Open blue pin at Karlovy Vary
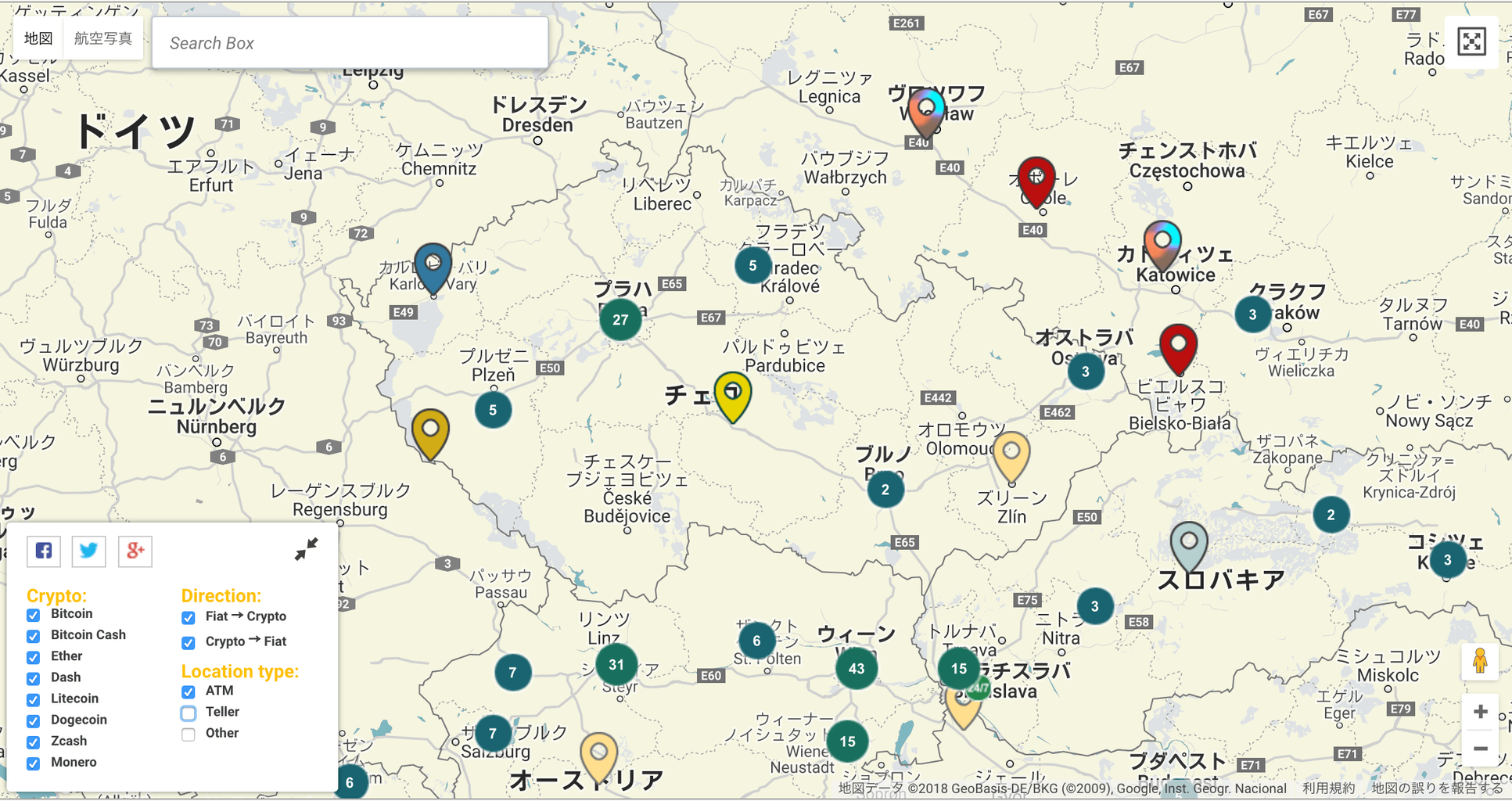 click(x=433, y=268)
